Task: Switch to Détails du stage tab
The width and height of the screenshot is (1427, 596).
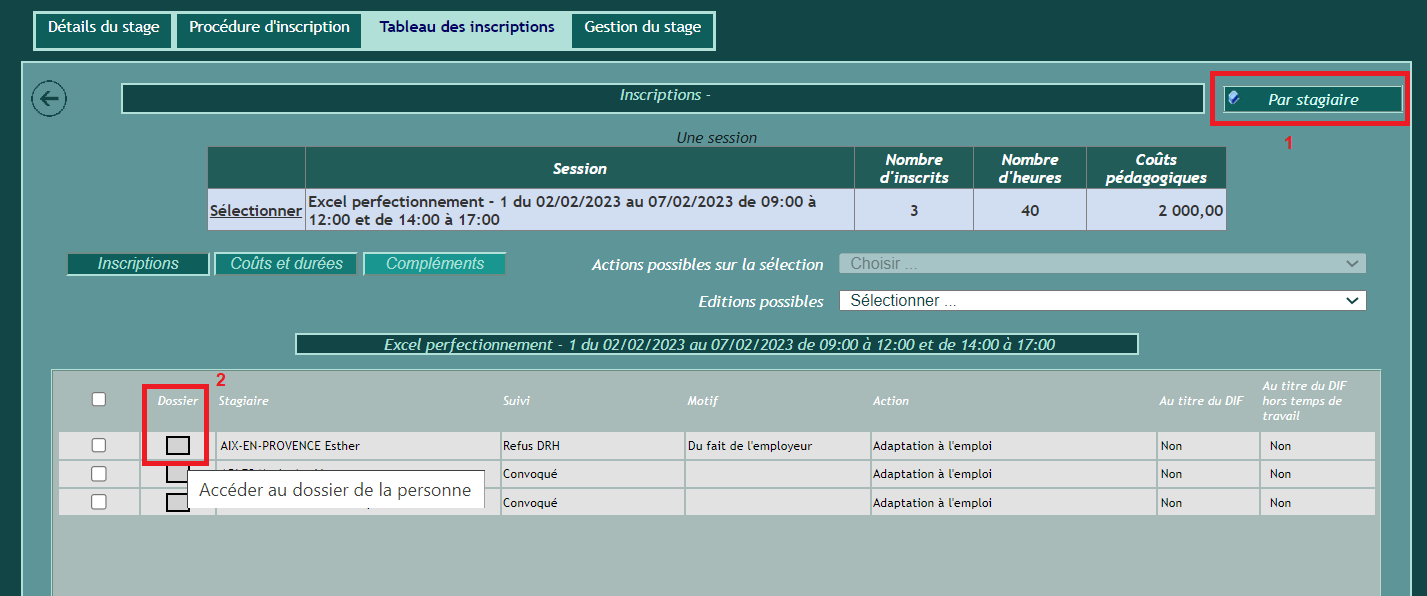Action: 104,28
